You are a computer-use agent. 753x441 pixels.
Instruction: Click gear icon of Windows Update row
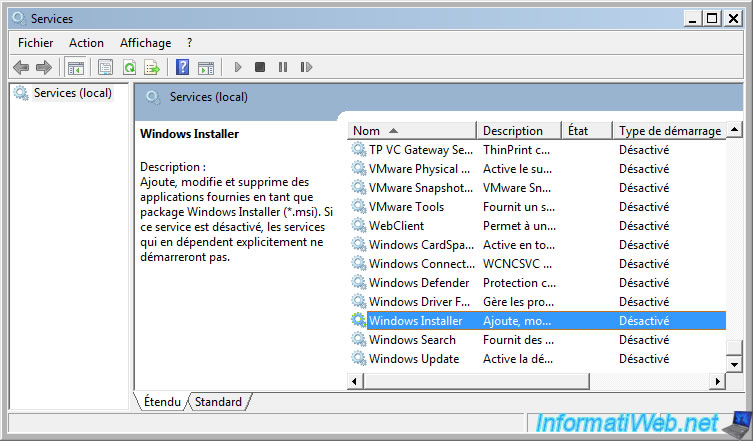pyautogui.click(x=358, y=358)
